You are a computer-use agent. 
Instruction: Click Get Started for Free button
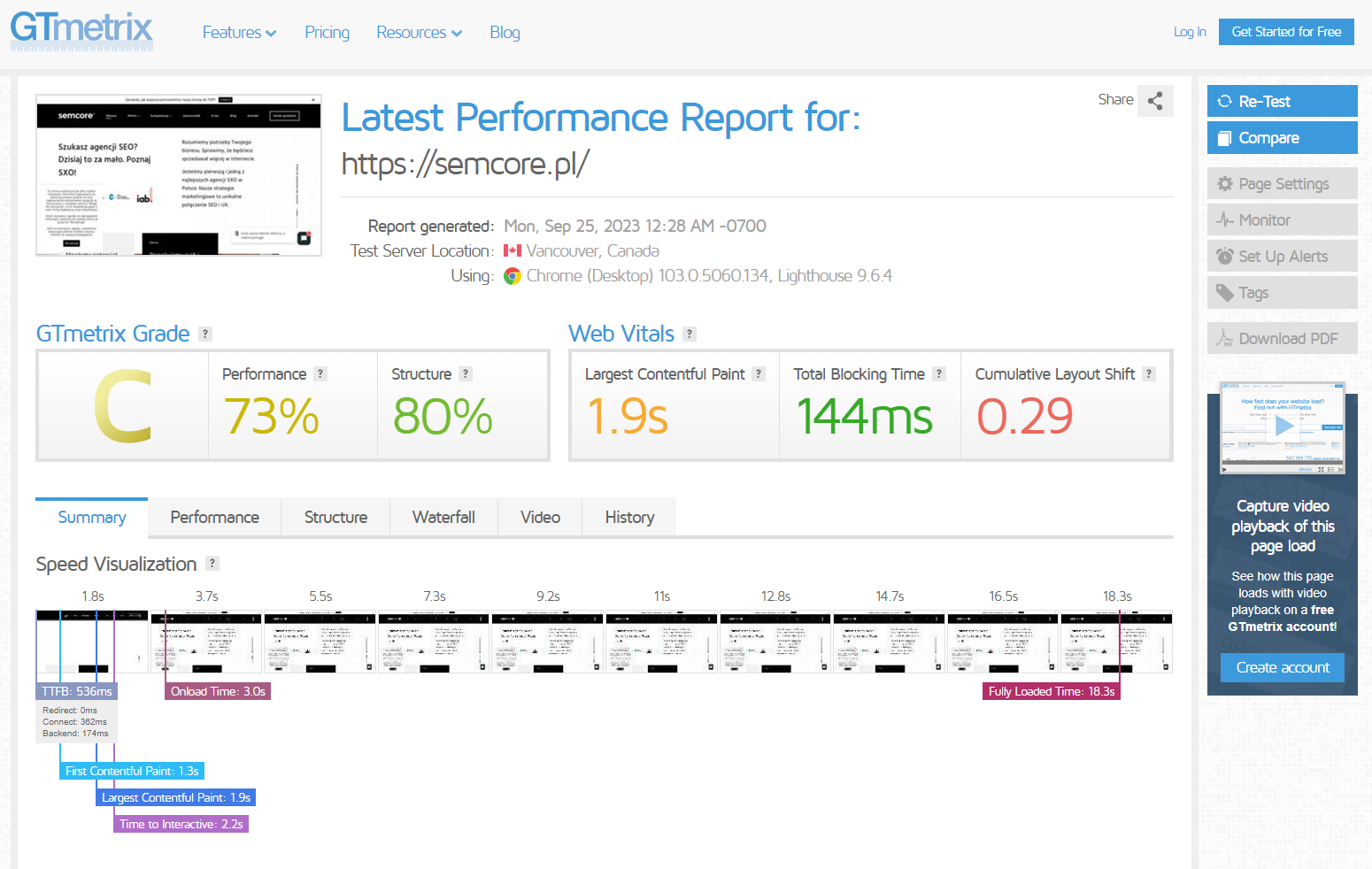click(x=1286, y=32)
